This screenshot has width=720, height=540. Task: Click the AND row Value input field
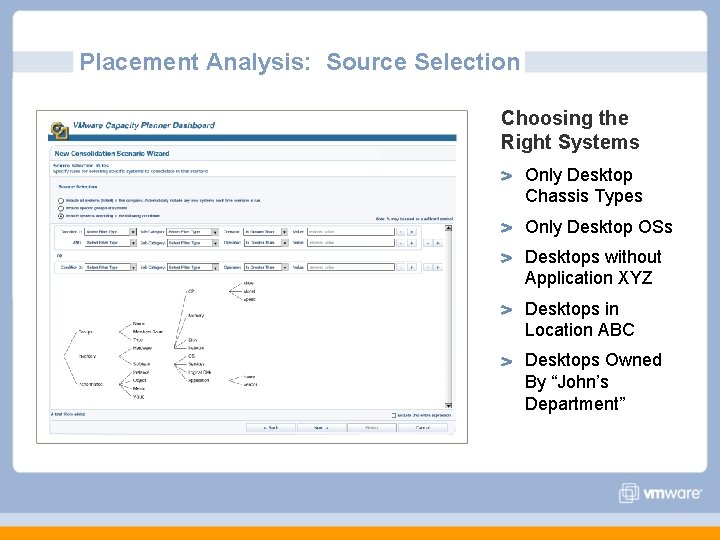(x=351, y=242)
